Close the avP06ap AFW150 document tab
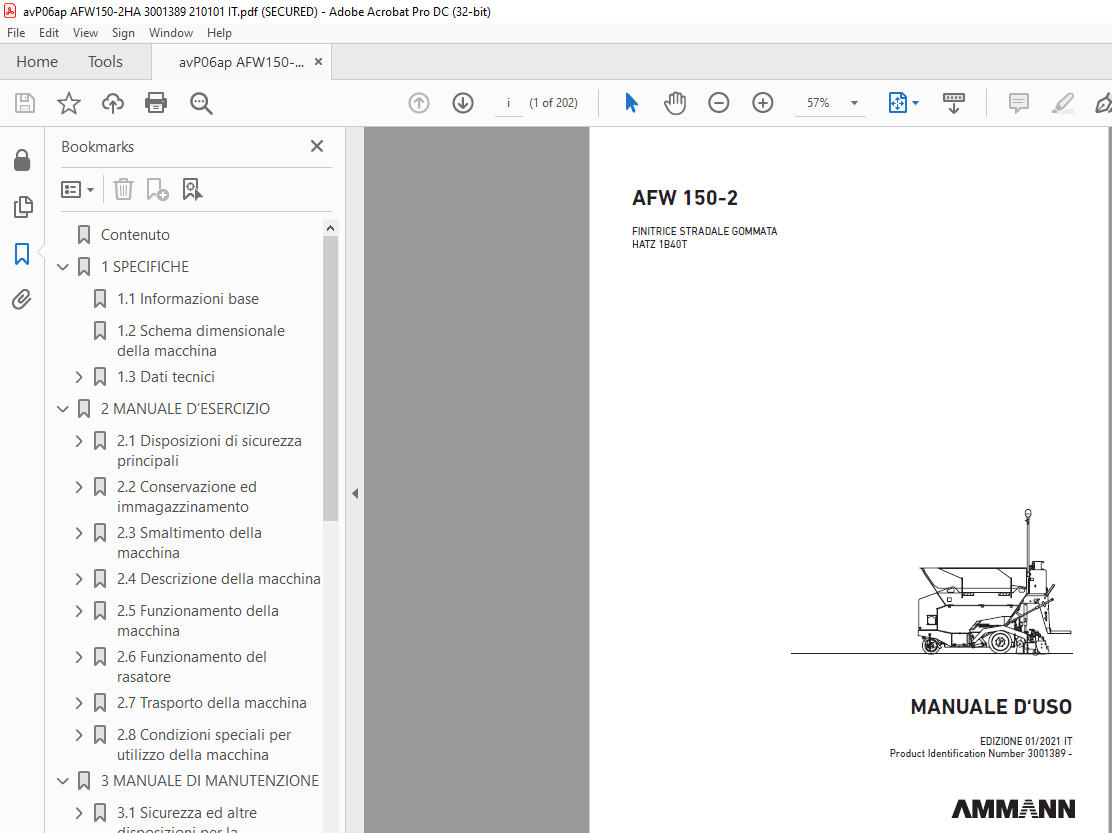1112x833 pixels. pyautogui.click(x=318, y=62)
